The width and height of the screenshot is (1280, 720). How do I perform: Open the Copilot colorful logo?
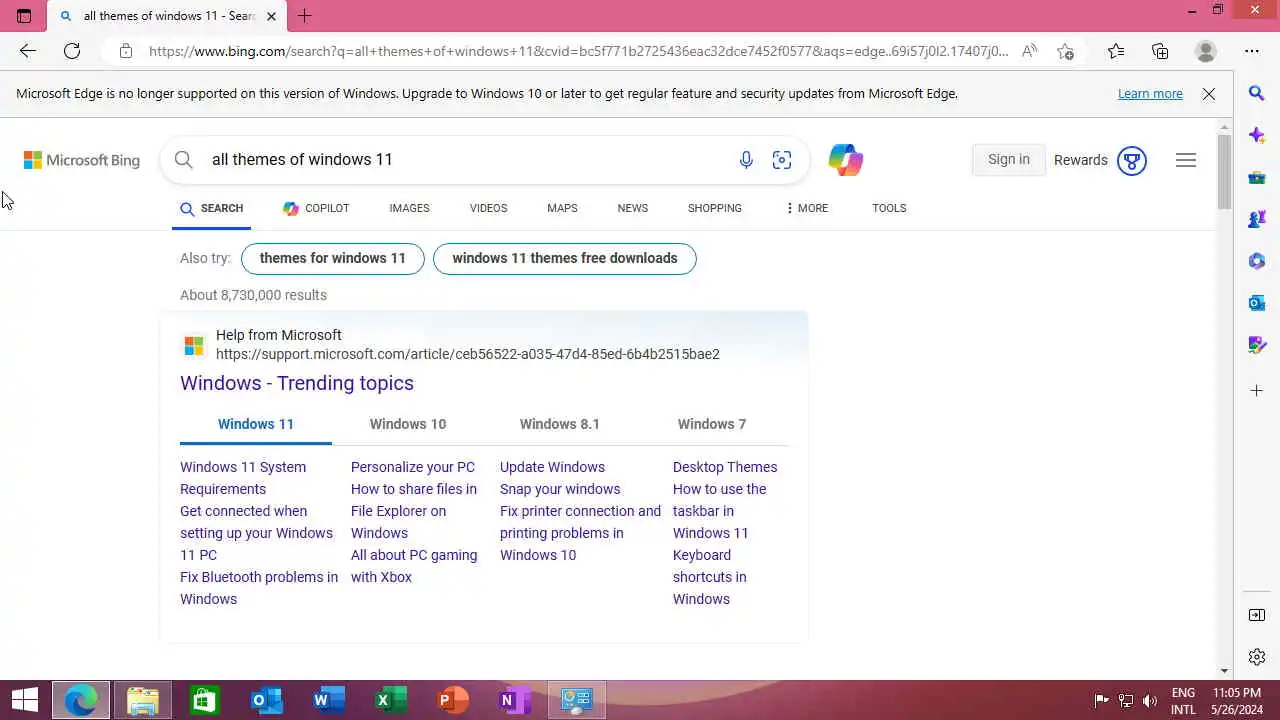845,160
